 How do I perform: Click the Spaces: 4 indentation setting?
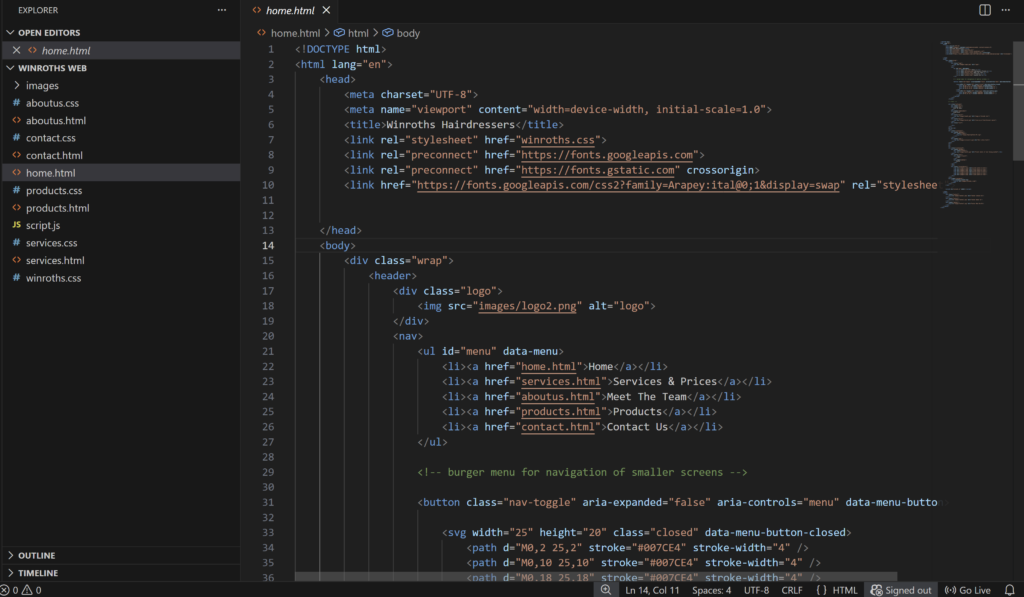(712, 590)
